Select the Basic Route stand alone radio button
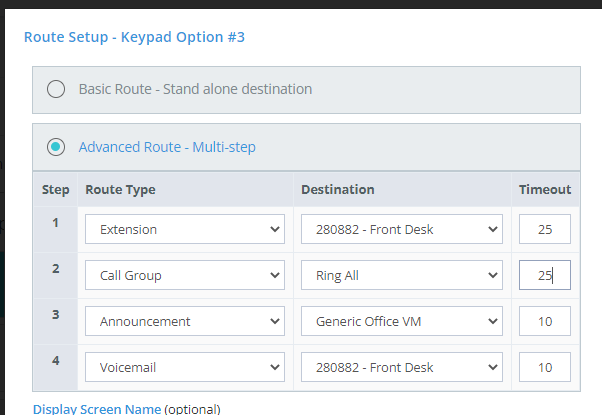 [56, 89]
